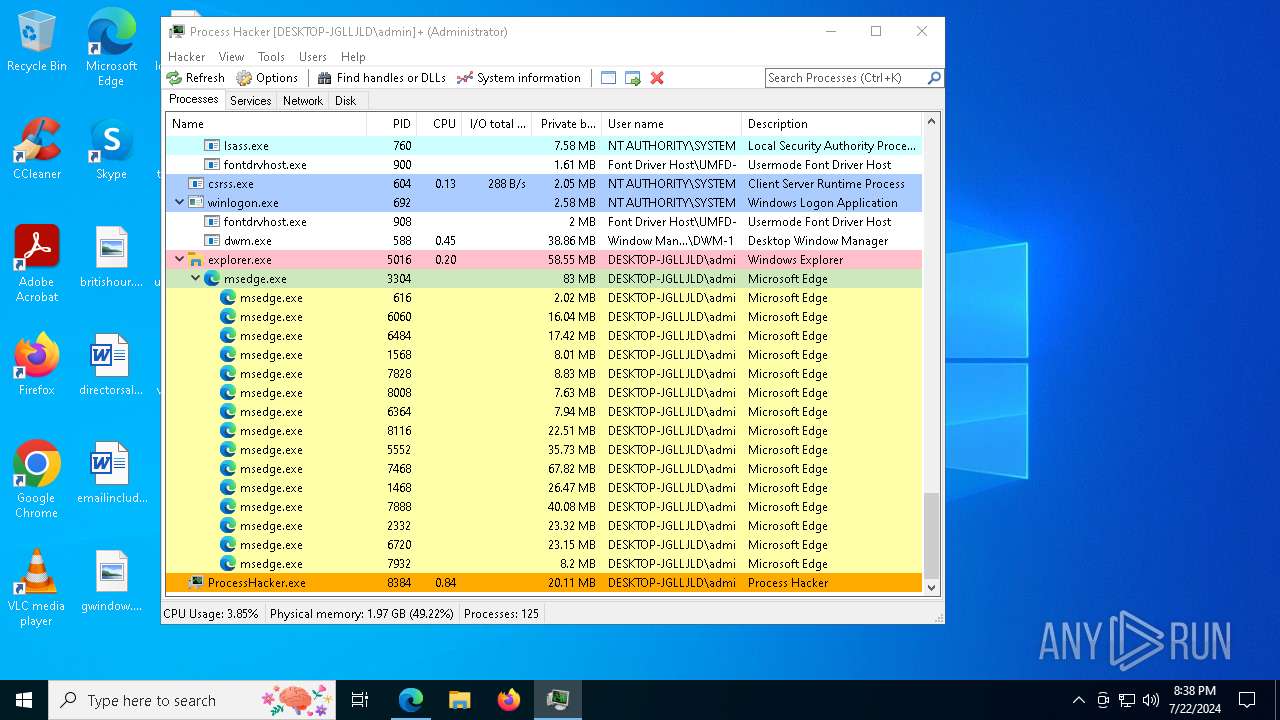Open Skype desktop shortcut

(x=111, y=149)
